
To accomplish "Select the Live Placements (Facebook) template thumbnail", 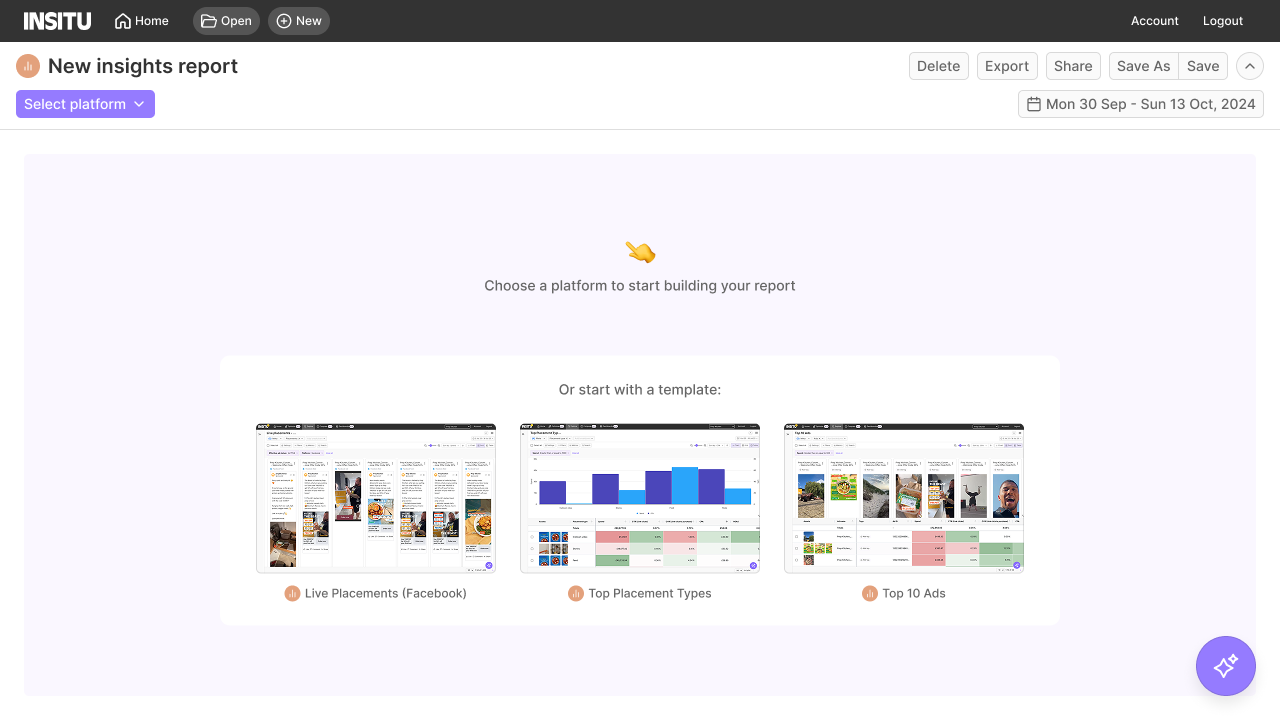I will (376, 498).
